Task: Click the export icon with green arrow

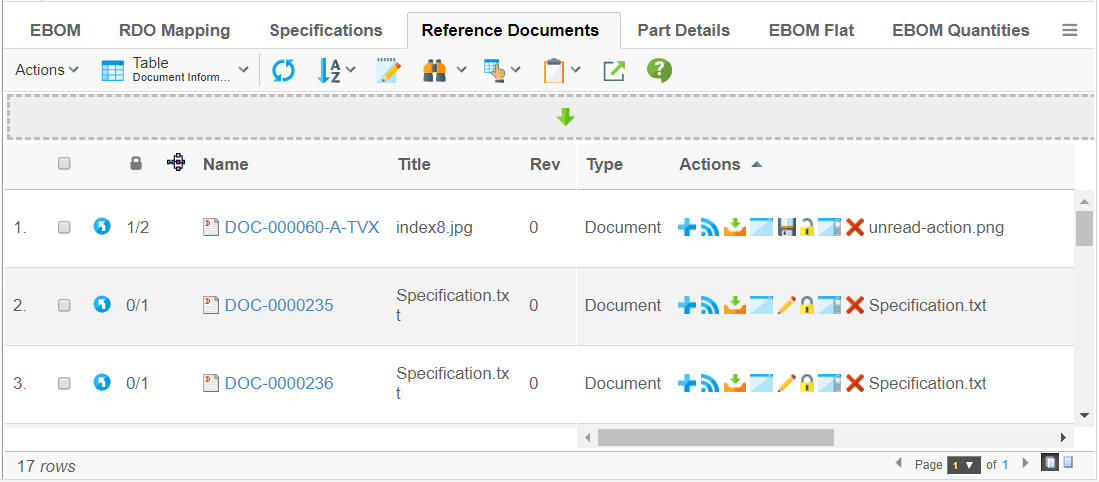Action: click(613, 71)
